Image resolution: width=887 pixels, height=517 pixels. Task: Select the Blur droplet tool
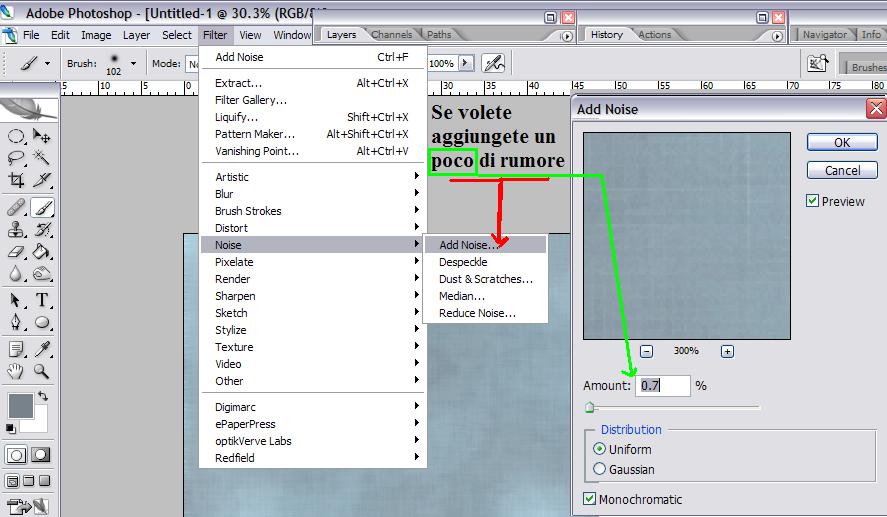(16, 274)
